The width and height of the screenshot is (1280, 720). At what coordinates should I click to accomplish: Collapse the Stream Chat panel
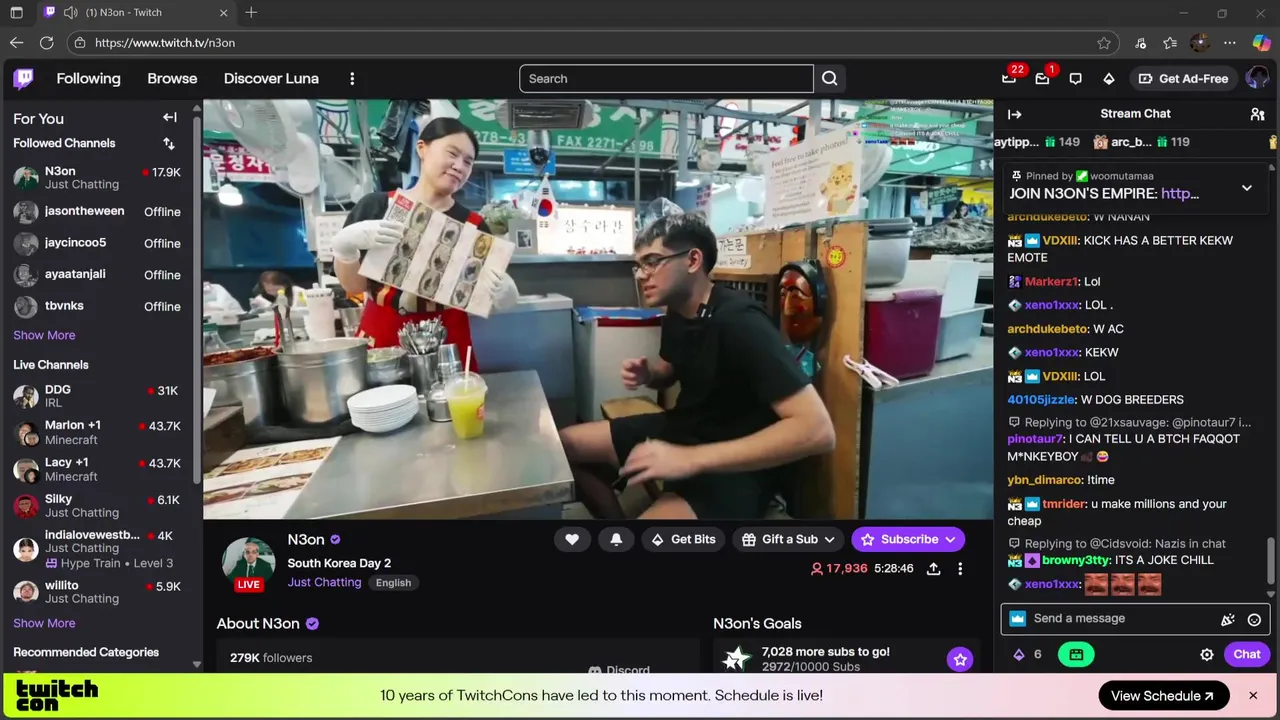click(x=1014, y=114)
